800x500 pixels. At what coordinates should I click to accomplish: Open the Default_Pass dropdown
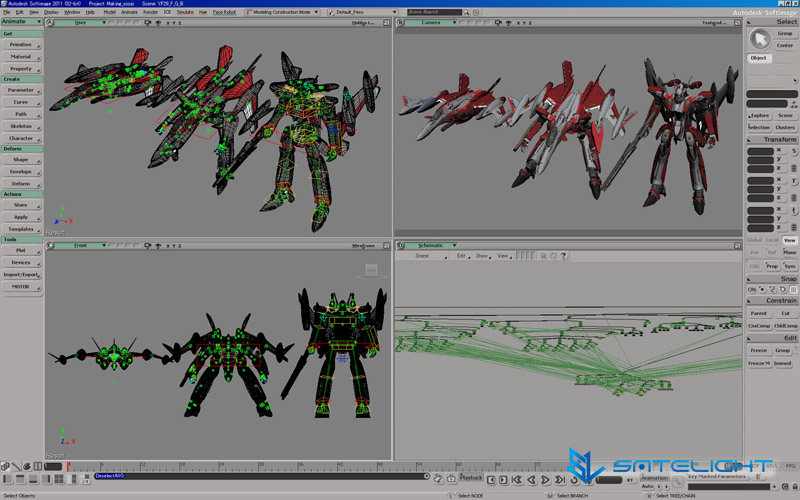click(x=362, y=12)
